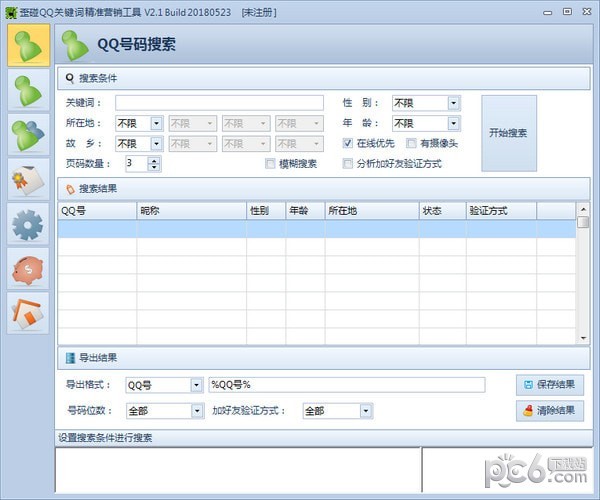Click the 年龄 column header
600x500 pixels.
[x=305, y=210]
